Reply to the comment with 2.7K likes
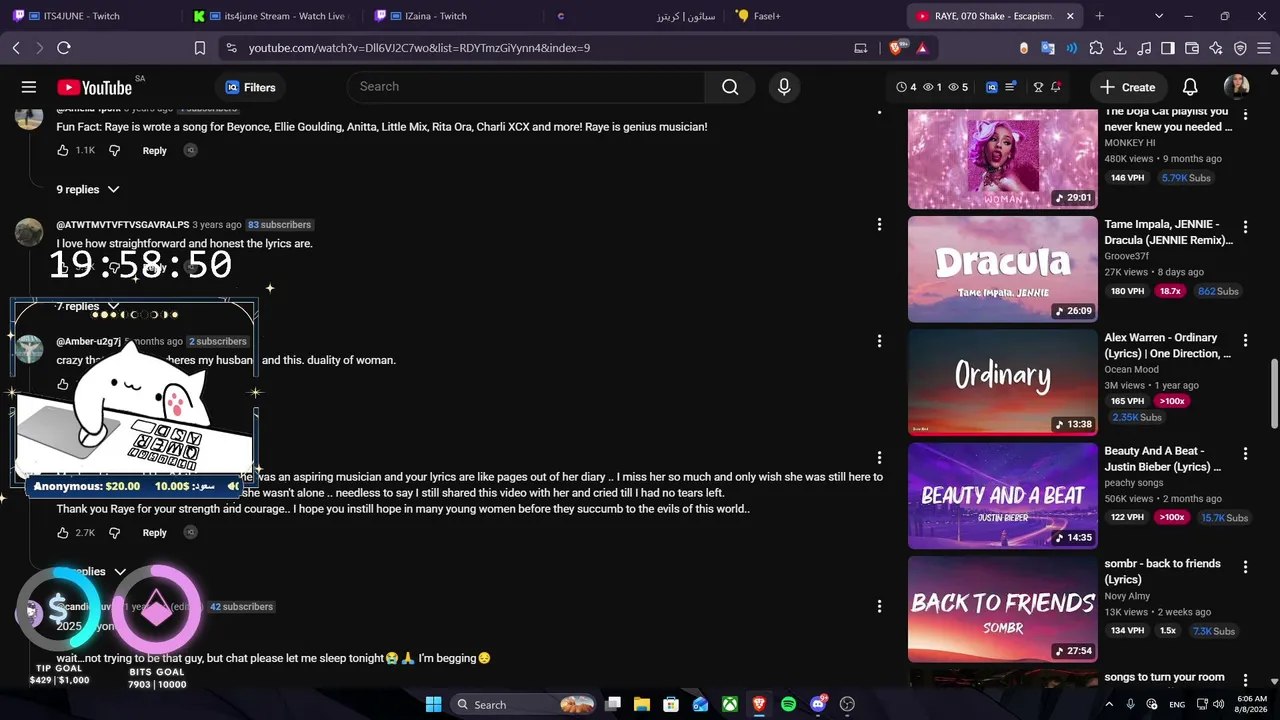The height and width of the screenshot is (720, 1280). (154, 533)
